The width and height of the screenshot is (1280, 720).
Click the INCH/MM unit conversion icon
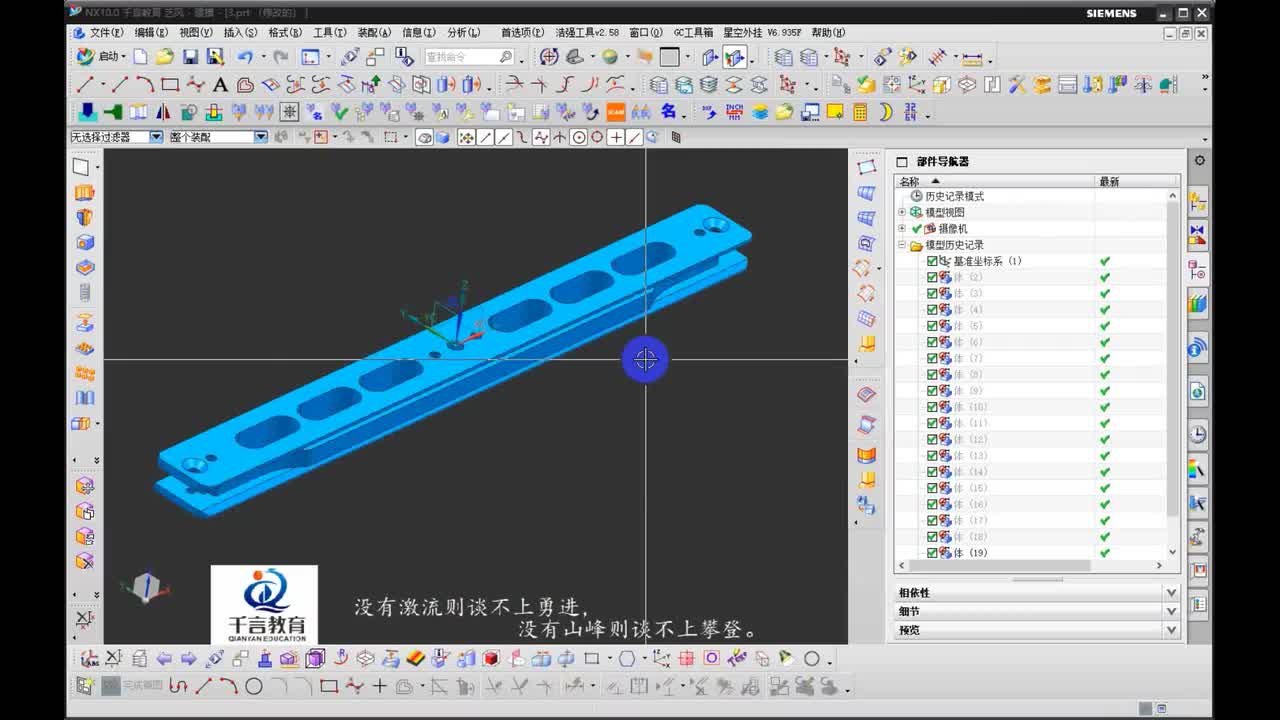click(x=735, y=112)
